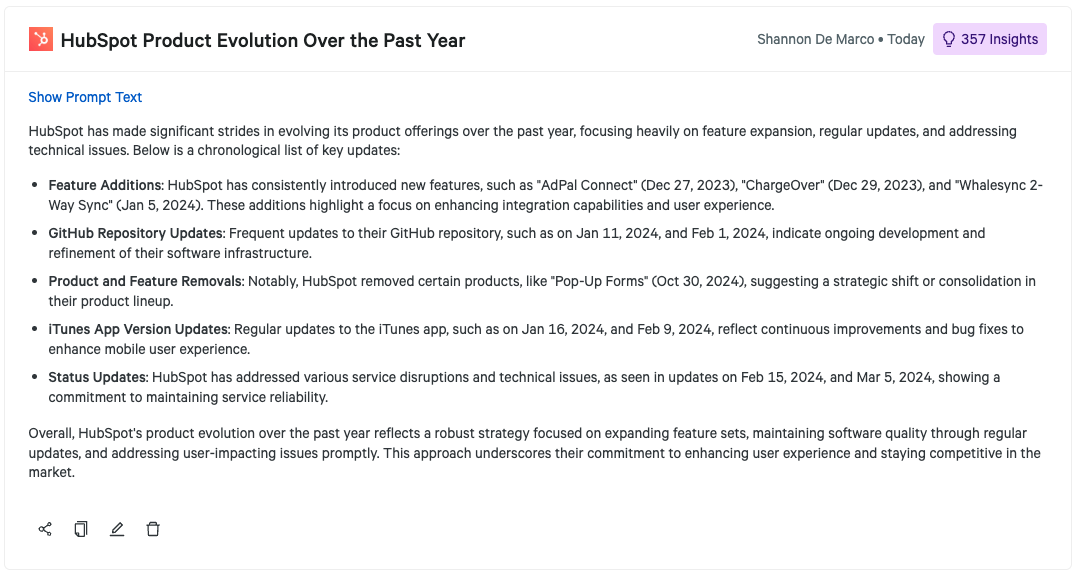Expand Show Prompt Text
The image size is (1078, 577).
coord(85,97)
